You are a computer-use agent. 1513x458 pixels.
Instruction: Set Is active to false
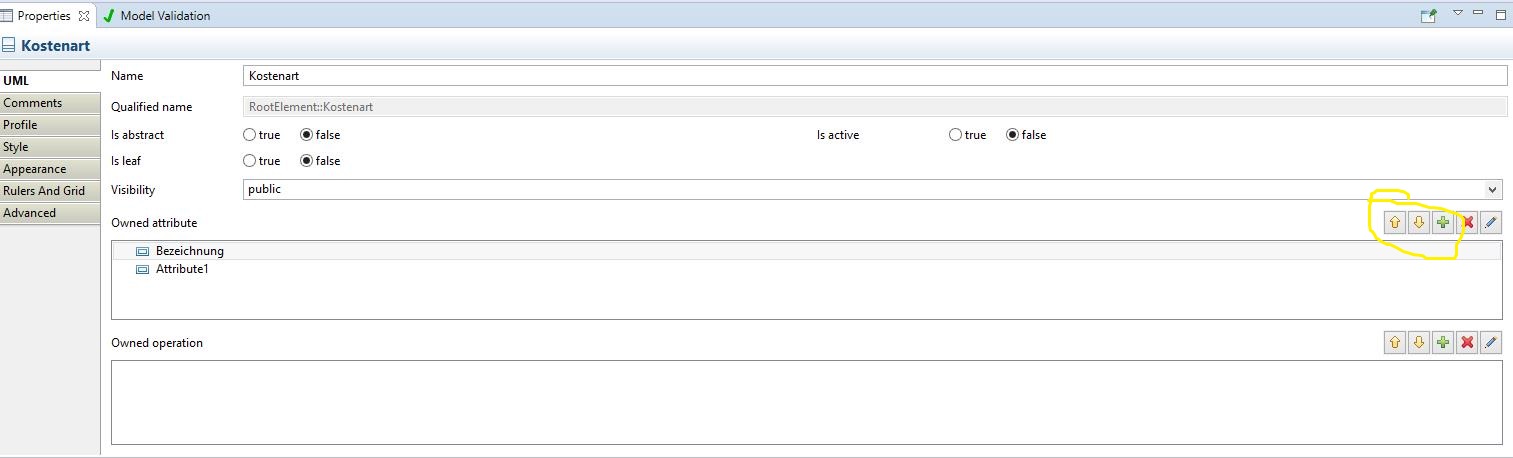coord(1013,135)
